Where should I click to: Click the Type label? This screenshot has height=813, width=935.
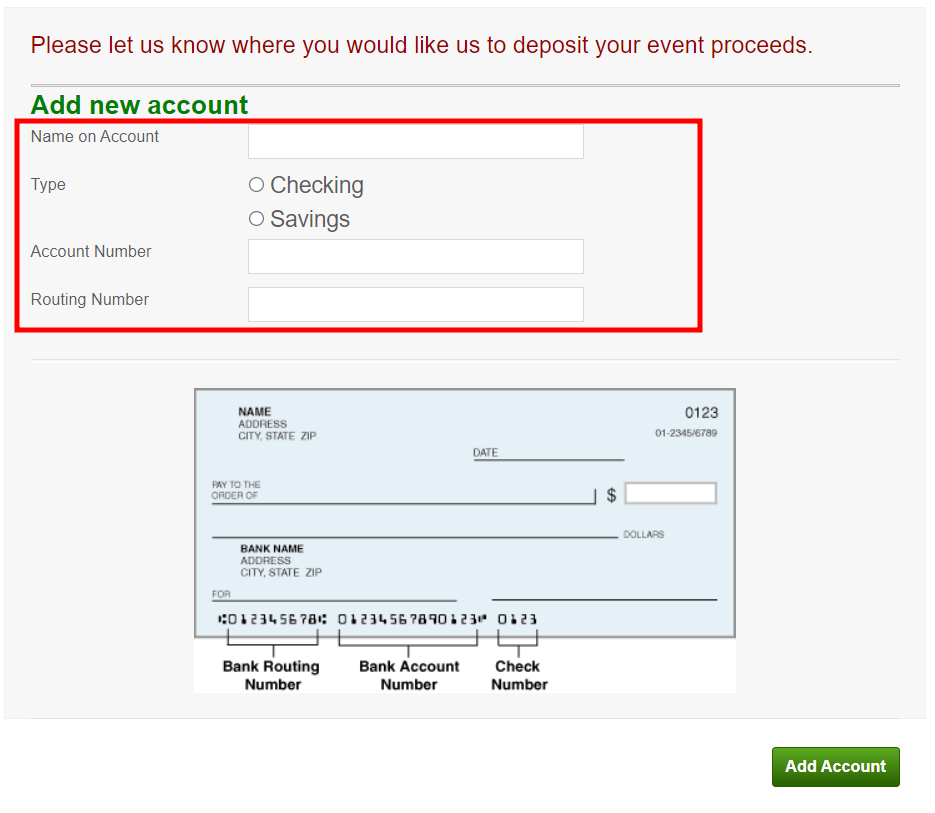click(48, 184)
